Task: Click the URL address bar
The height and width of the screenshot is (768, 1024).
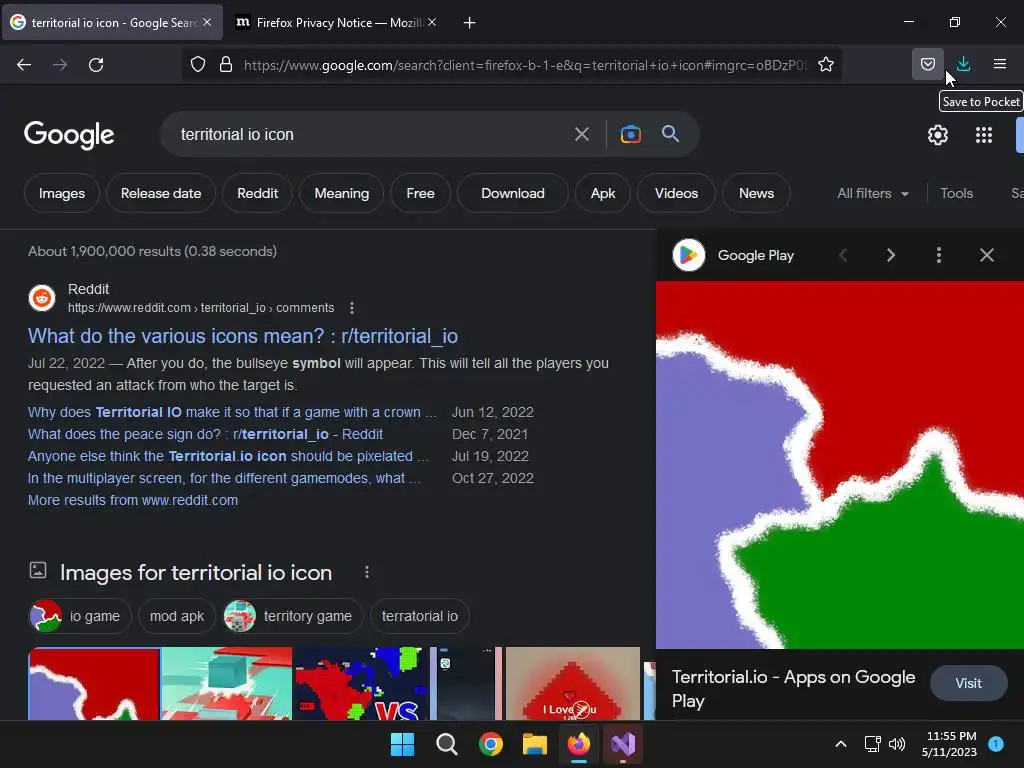Action: pos(522,65)
